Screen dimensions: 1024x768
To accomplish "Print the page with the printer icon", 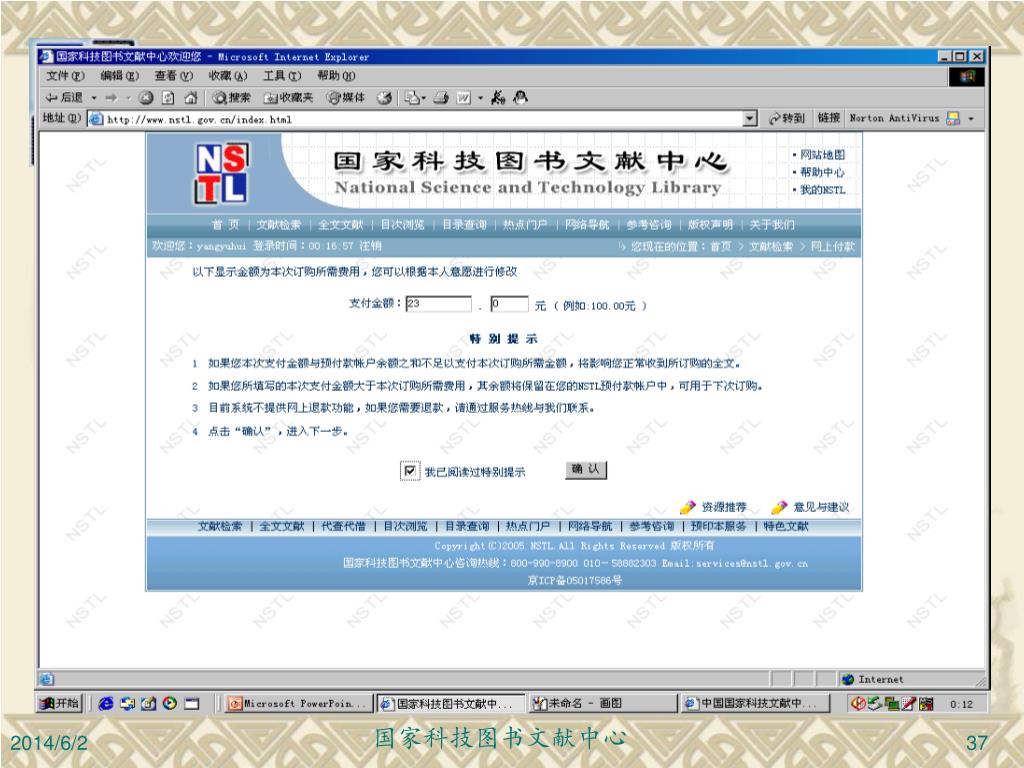I will coord(441,98).
